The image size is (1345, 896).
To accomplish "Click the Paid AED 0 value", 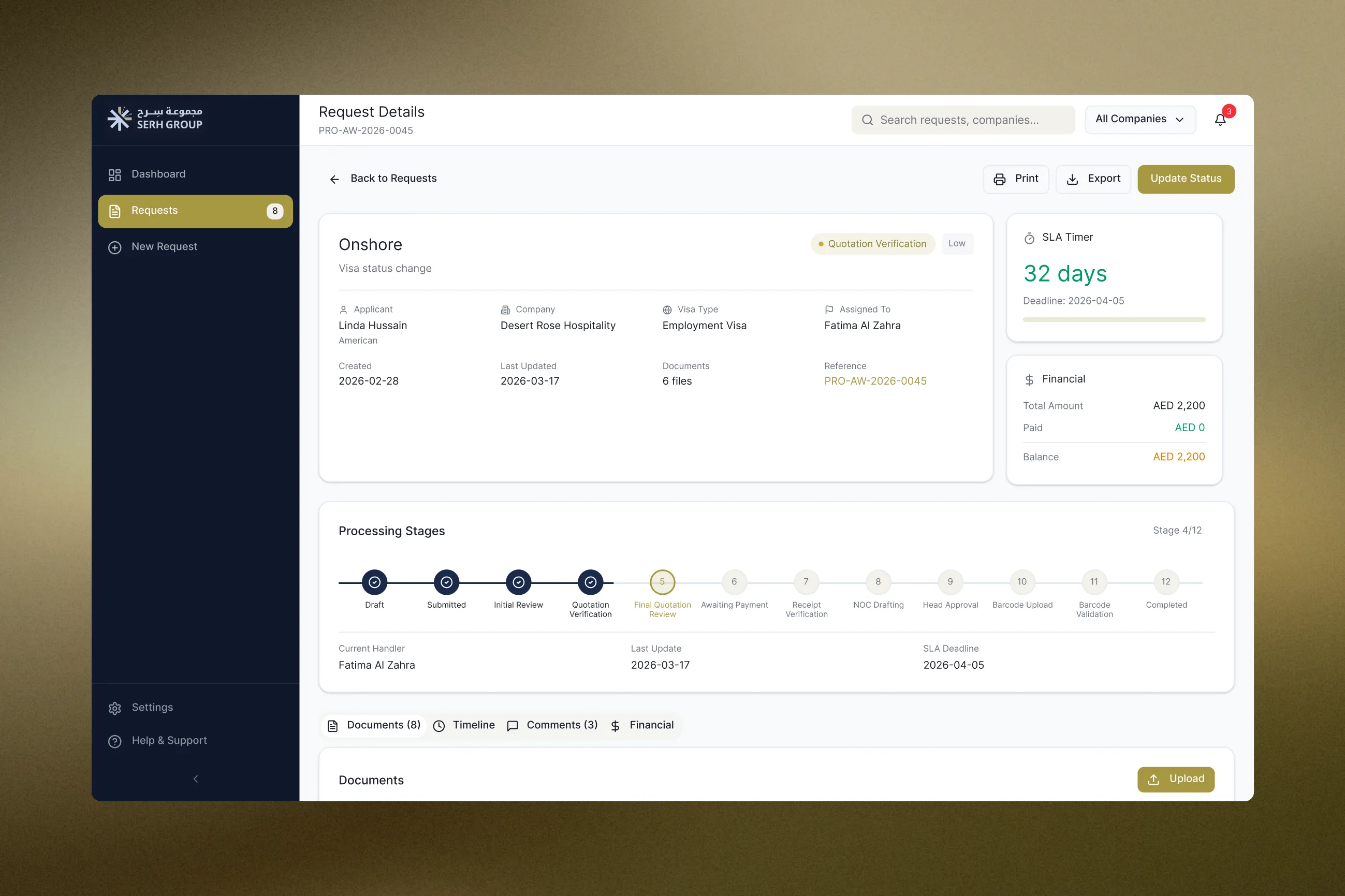I will coord(1189,428).
